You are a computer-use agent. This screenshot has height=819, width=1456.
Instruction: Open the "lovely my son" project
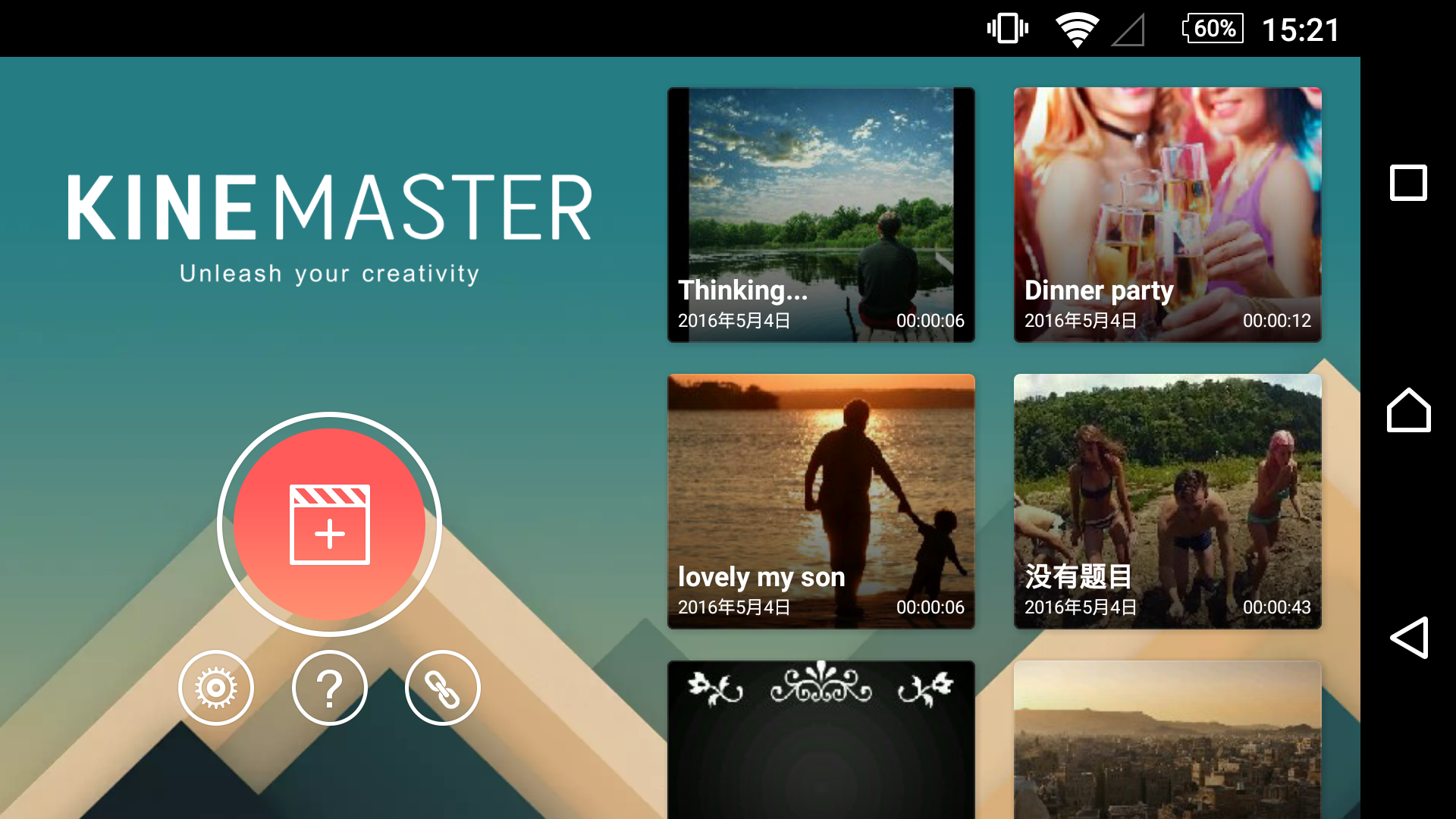[821, 501]
